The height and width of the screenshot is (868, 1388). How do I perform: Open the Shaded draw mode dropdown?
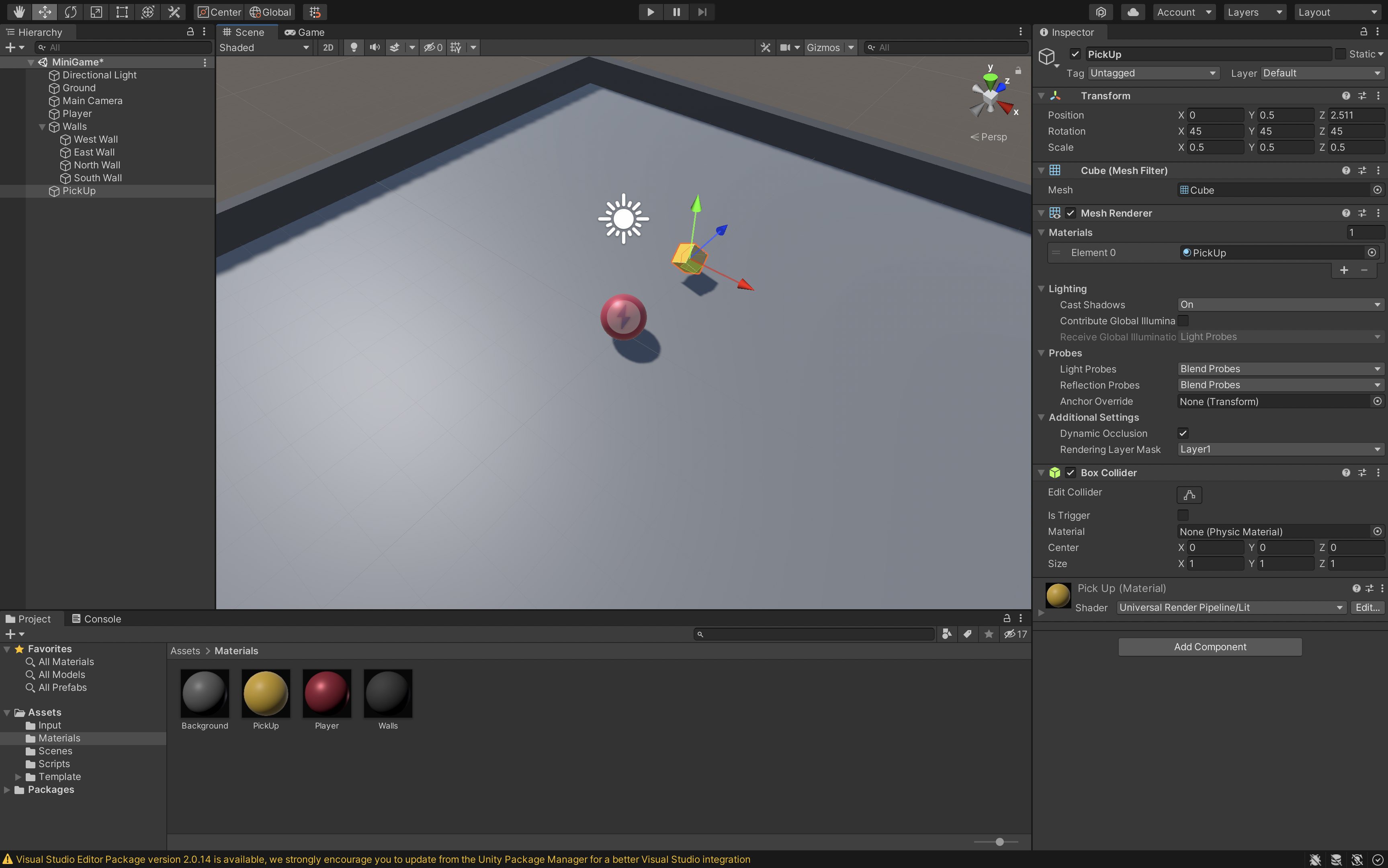point(264,48)
